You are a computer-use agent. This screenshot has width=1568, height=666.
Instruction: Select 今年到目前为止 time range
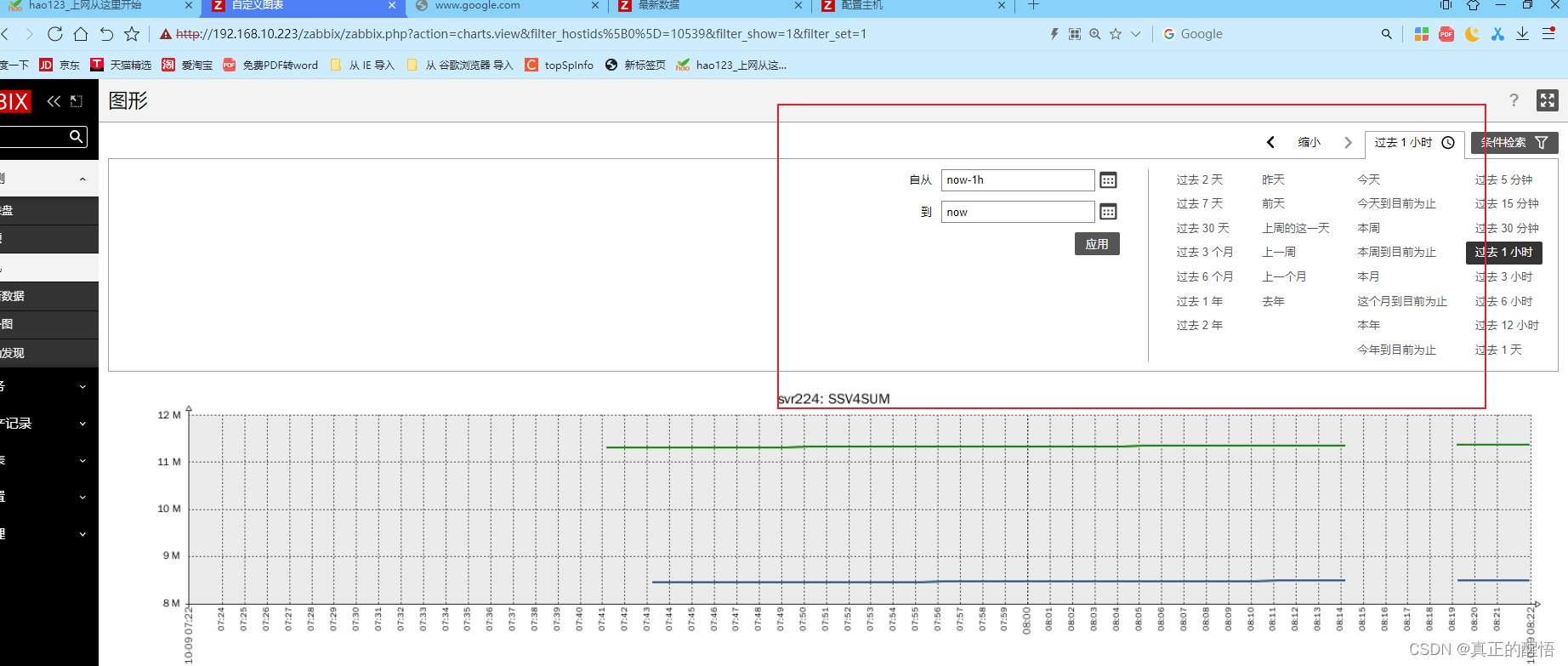coord(1397,350)
